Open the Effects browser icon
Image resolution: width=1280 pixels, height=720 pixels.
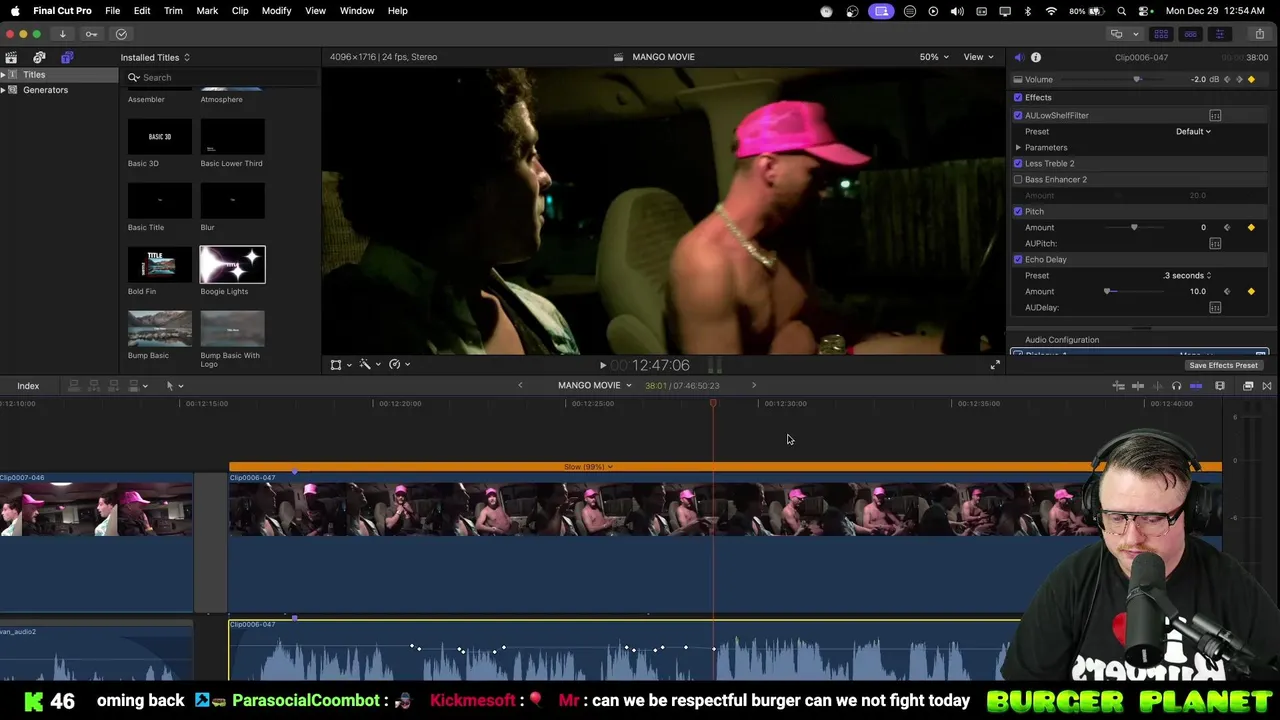(x=1248, y=386)
